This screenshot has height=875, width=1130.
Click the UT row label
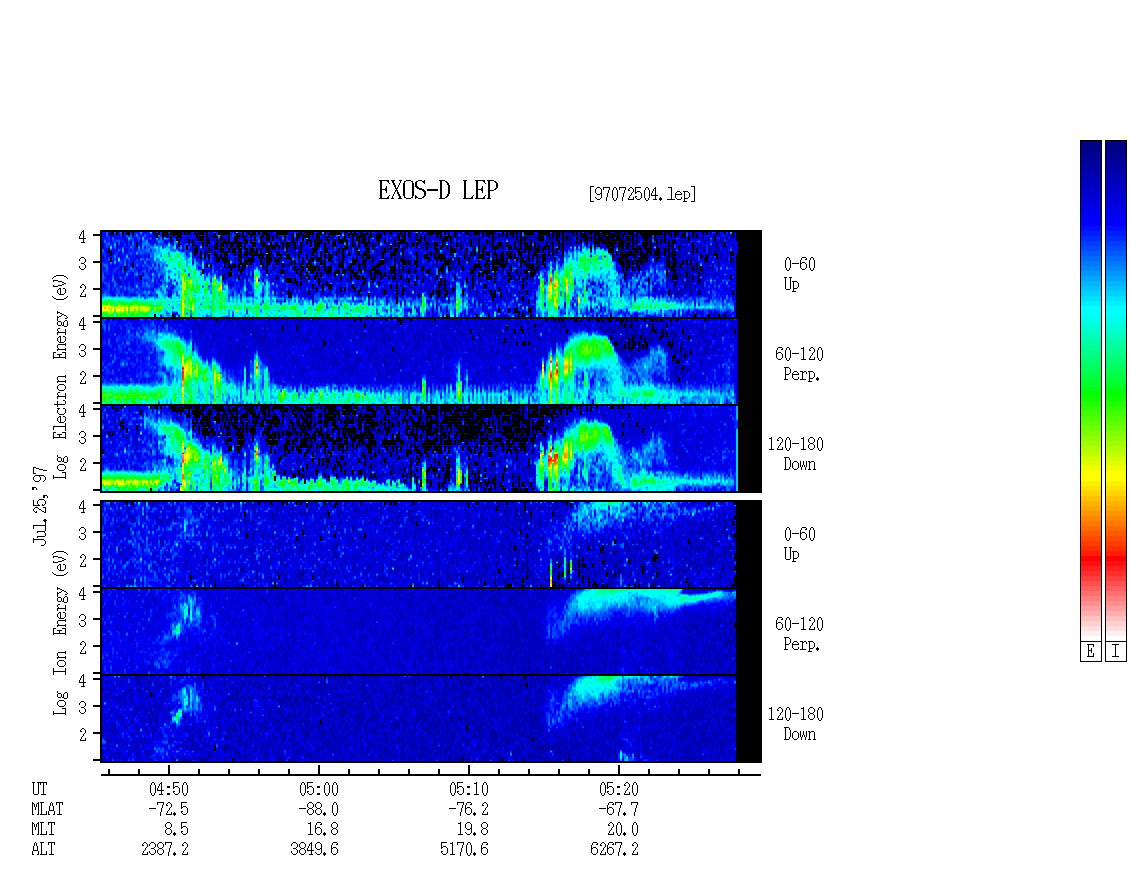click(x=40, y=789)
